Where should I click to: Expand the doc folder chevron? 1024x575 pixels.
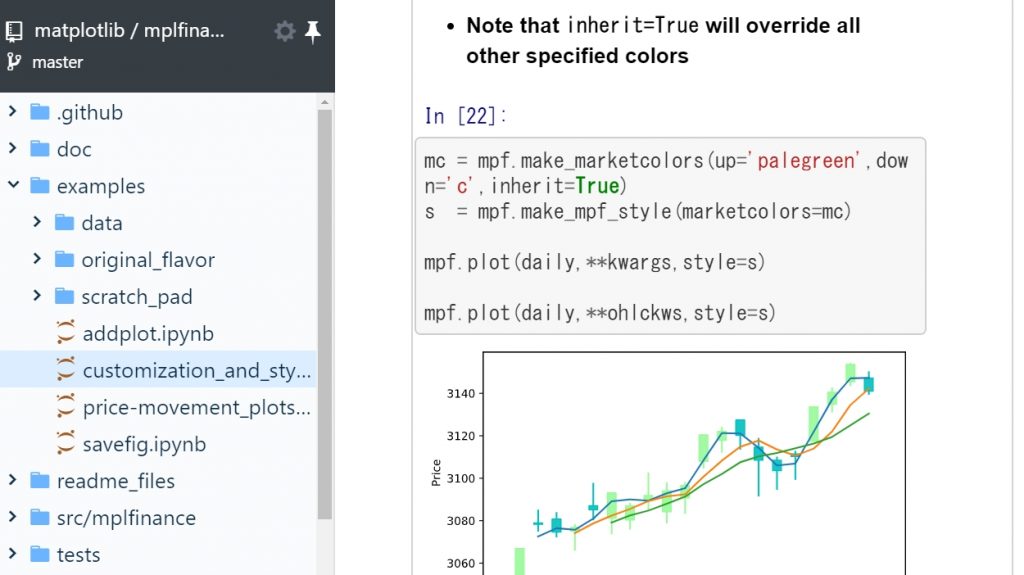pos(13,149)
